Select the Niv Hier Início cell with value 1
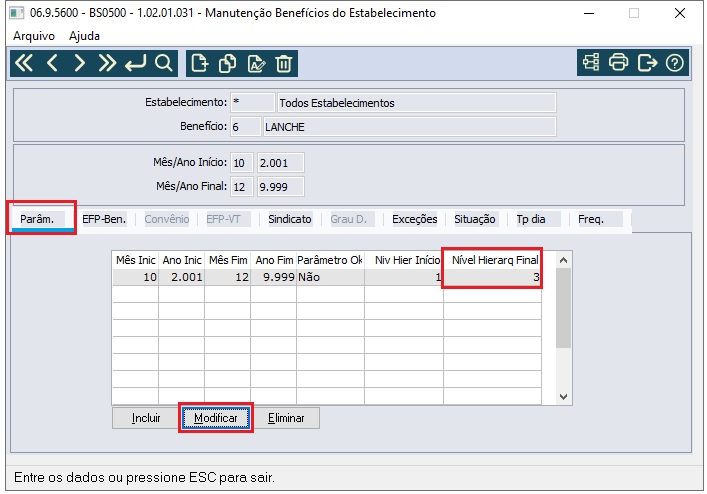Viewport: 707px width, 494px height. coord(404,277)
